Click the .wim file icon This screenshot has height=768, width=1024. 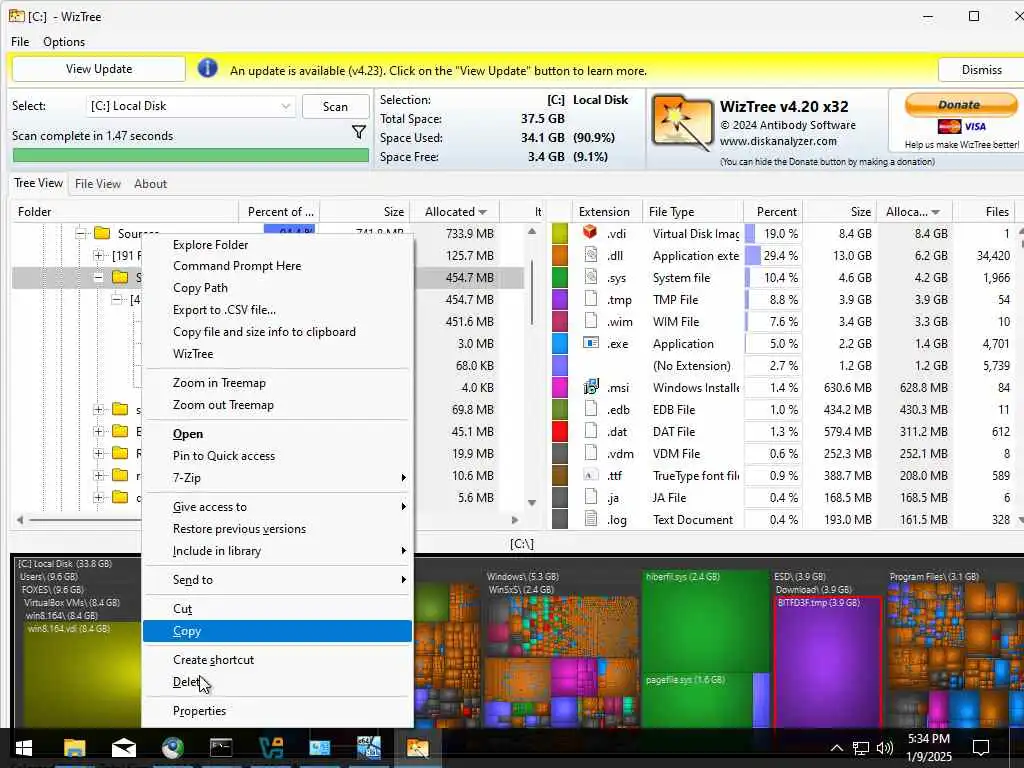pos(590,321)
